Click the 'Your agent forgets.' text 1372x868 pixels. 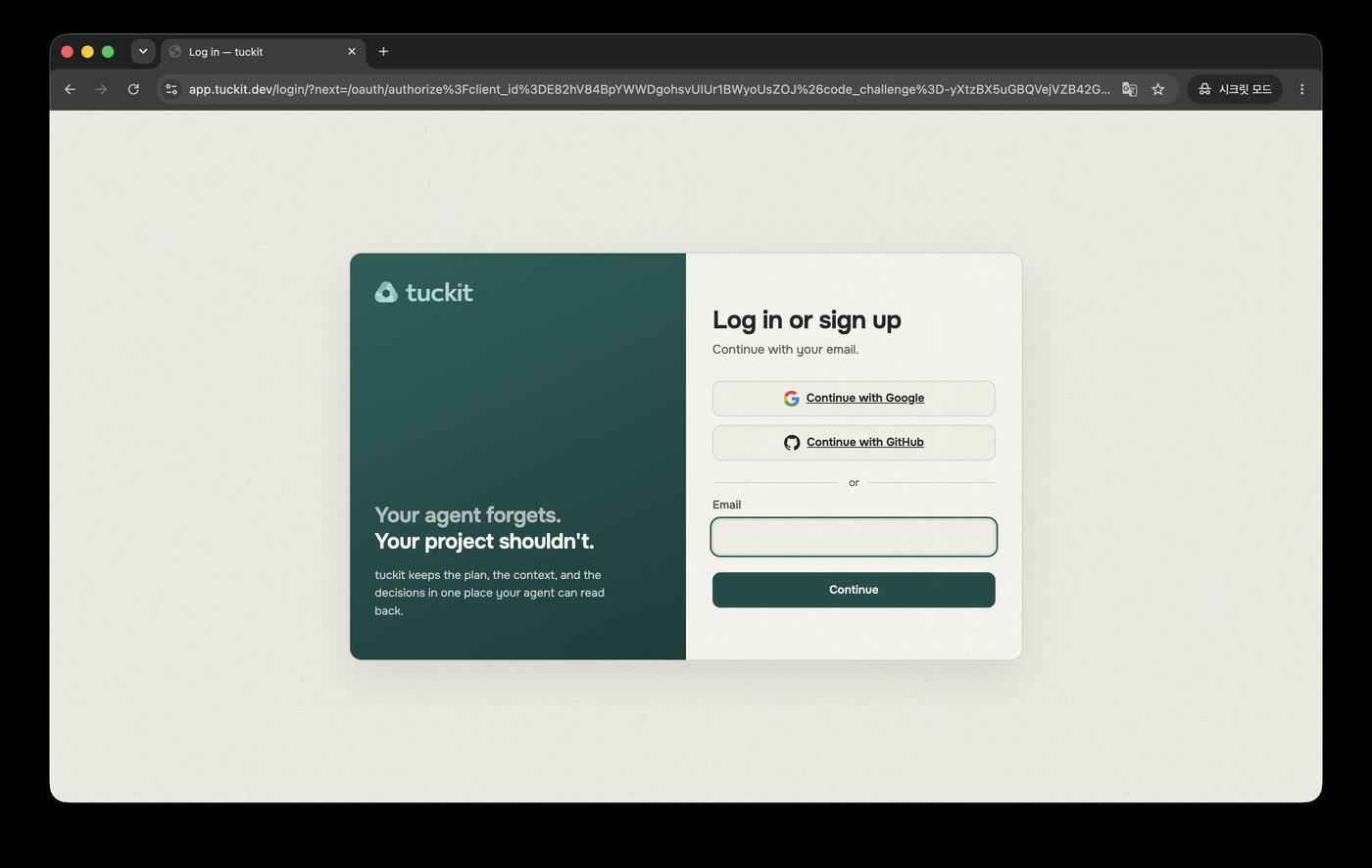(x=467, y=515)
